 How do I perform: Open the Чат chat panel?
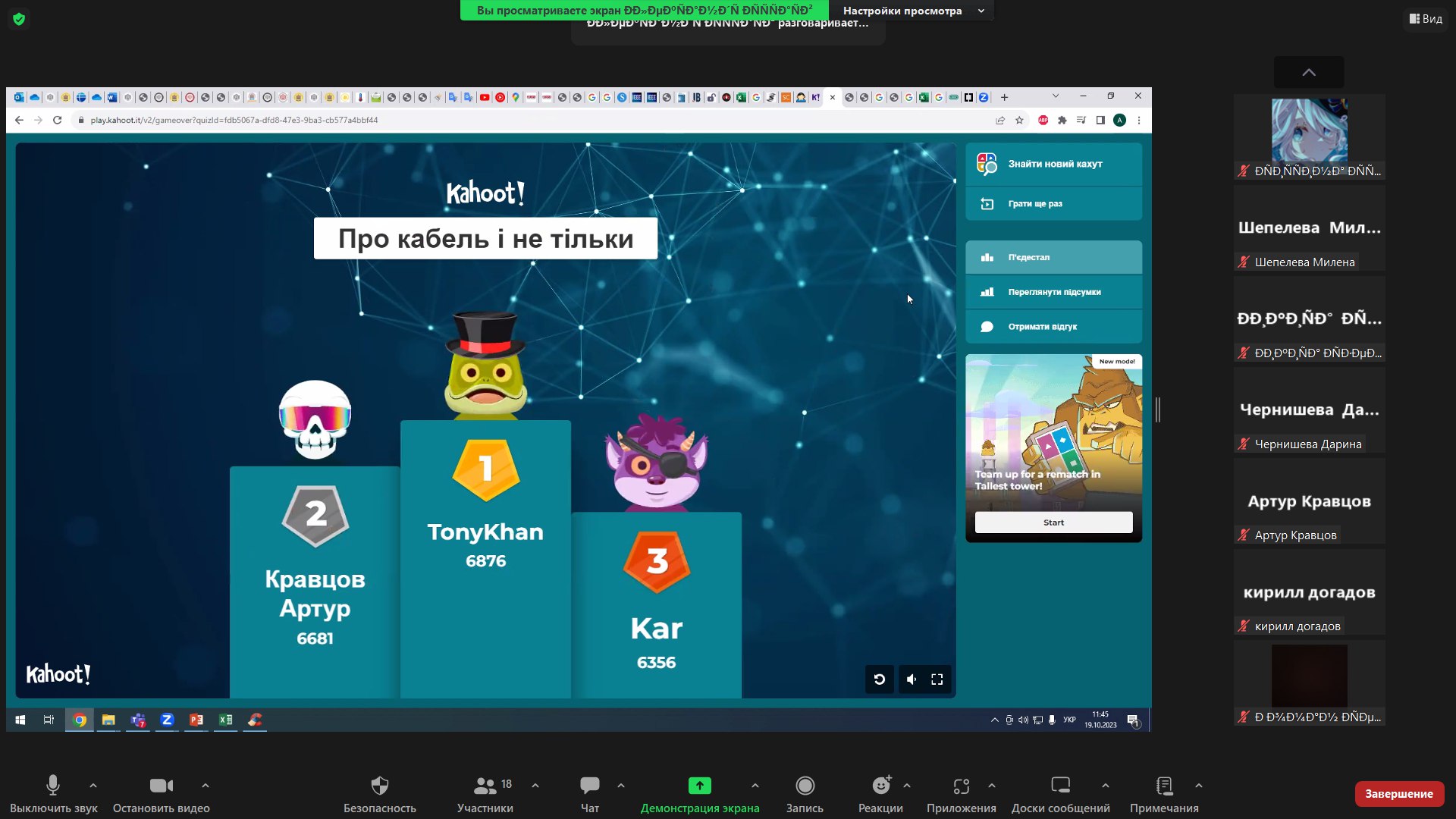click(589, 786)
